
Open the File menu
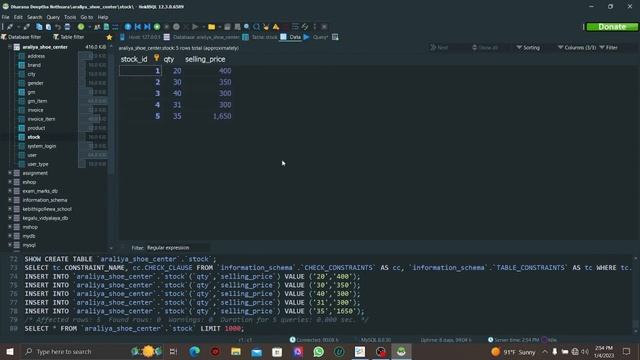pos(6,17)
